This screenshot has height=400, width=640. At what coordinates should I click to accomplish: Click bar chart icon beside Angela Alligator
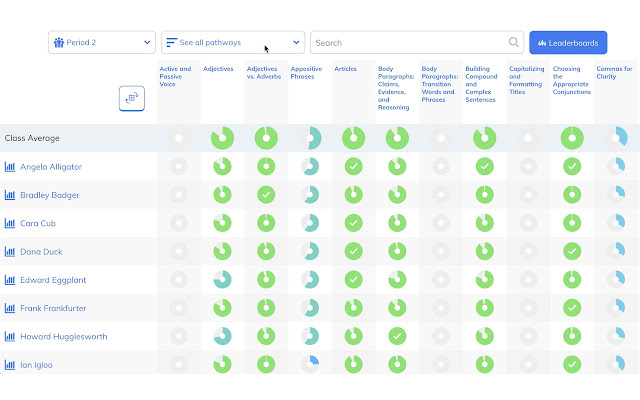[10, 167]
